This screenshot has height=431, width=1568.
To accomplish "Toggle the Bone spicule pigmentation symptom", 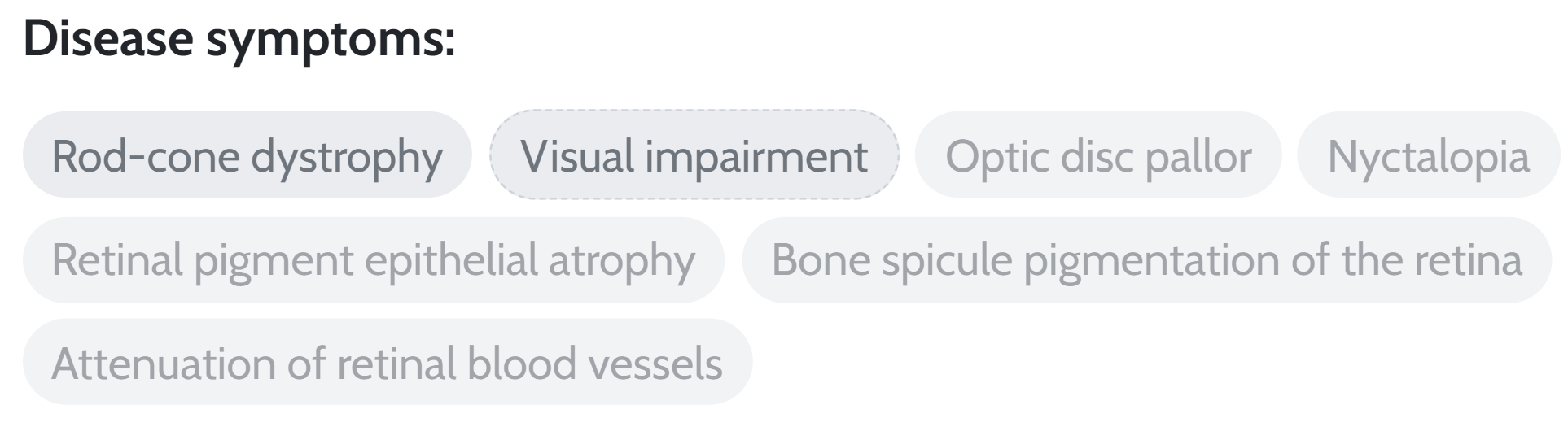I will (x=1146, y=260).
